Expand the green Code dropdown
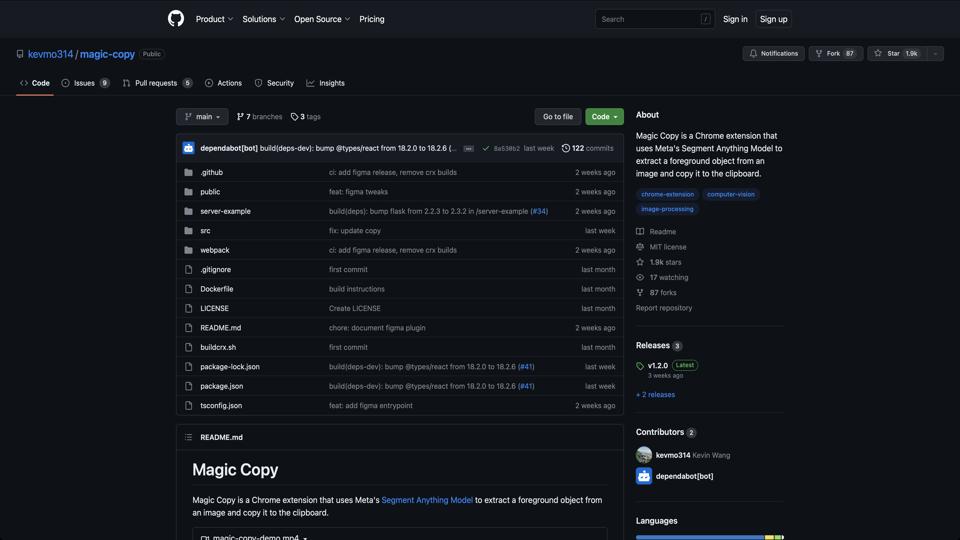 coord(604,117)
